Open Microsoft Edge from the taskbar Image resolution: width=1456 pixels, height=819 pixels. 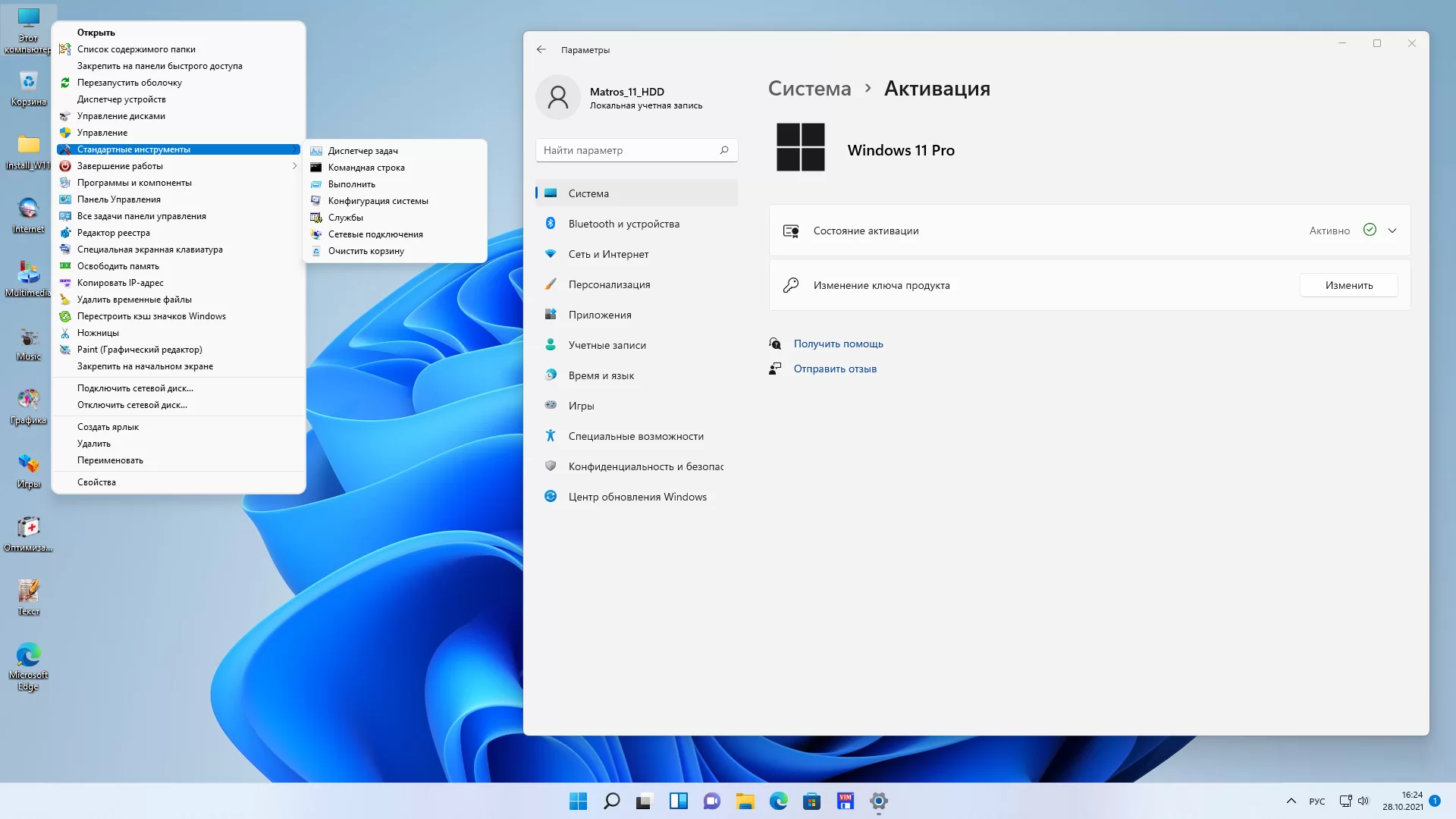(778, 801)
